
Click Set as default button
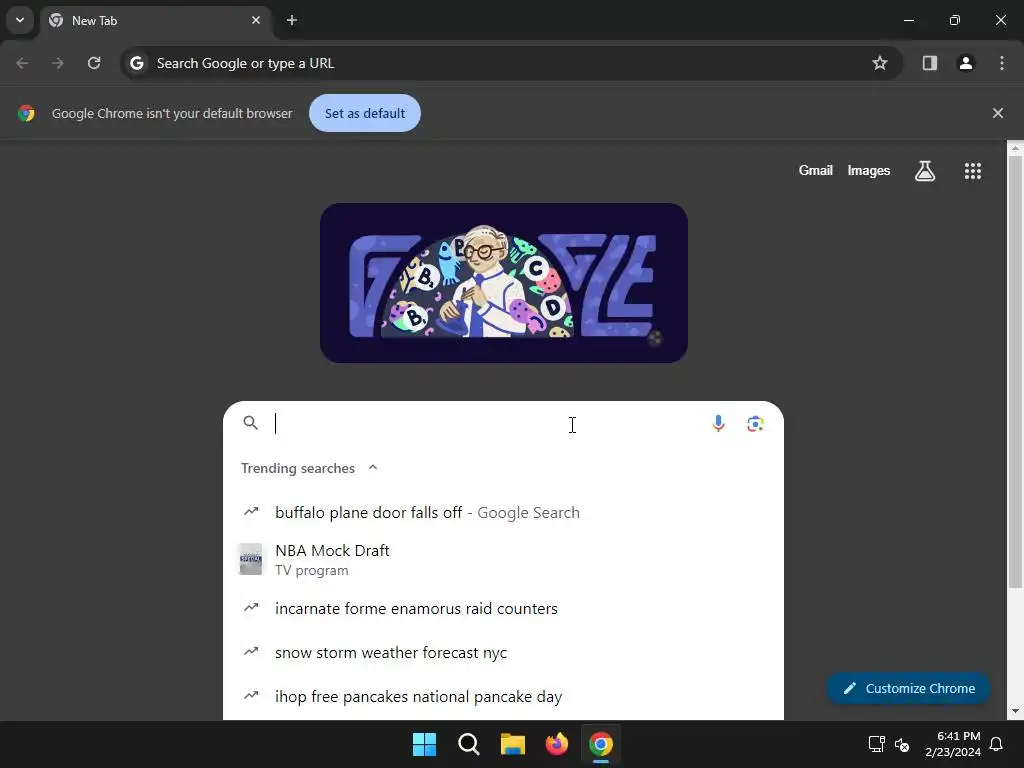click(x=365, y=113)
